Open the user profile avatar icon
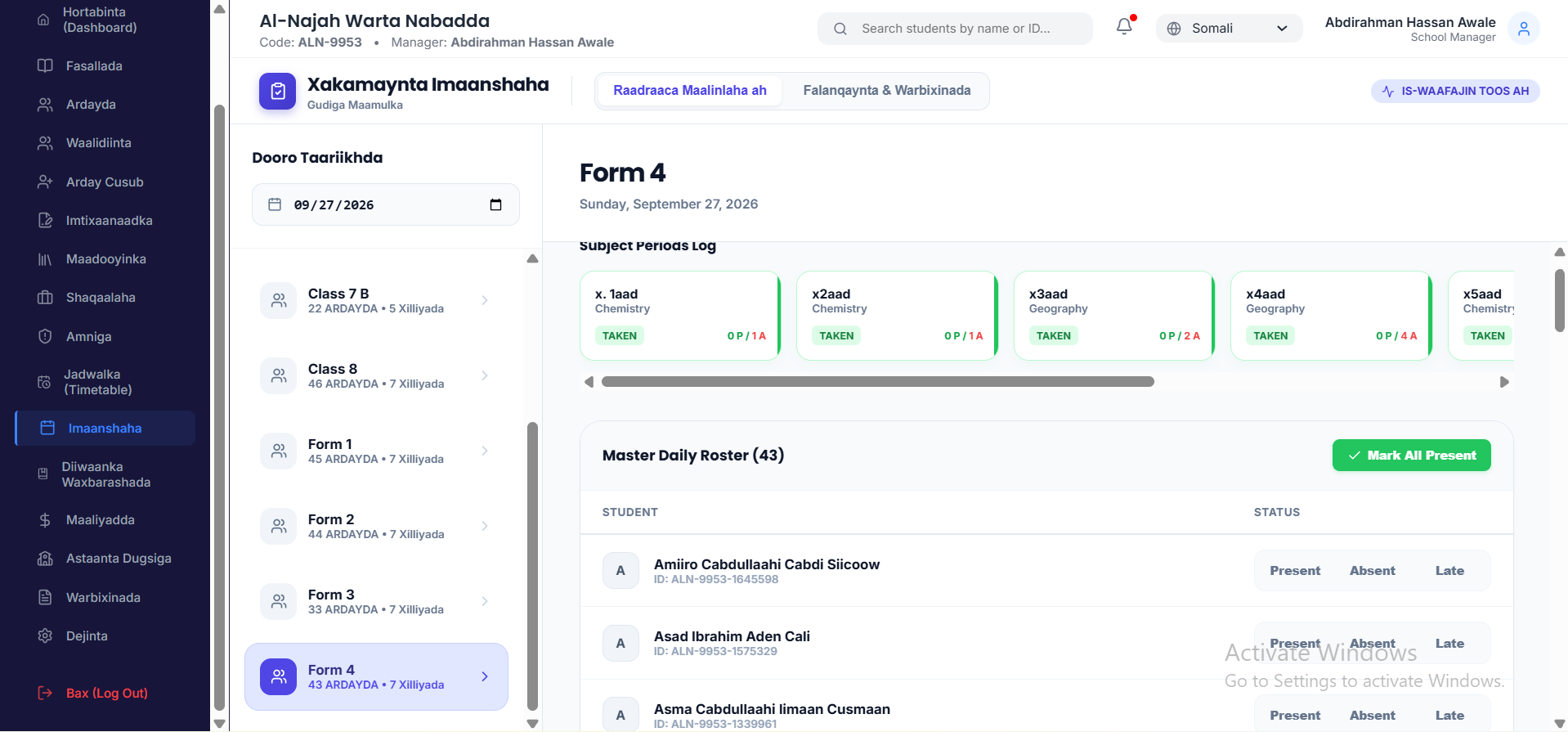 pos(1524,29)
